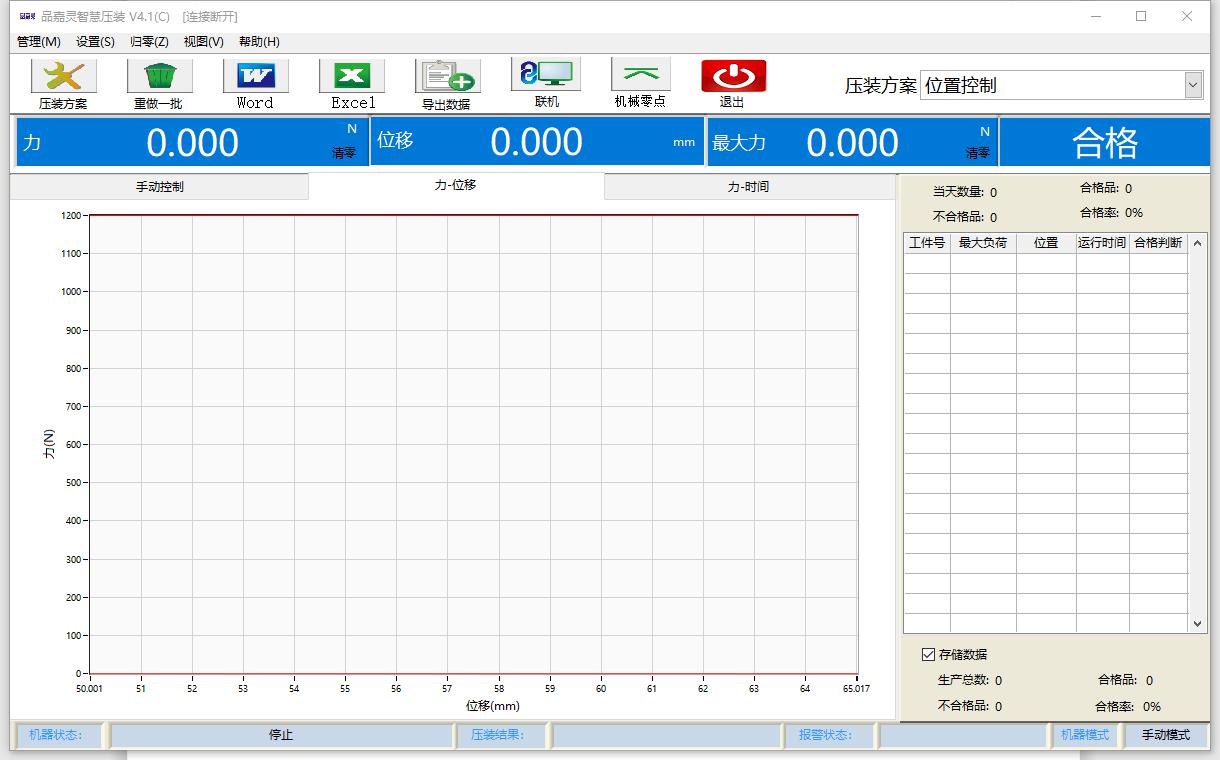Click the 重做一批 green bin icon

[x=159, y=77]
